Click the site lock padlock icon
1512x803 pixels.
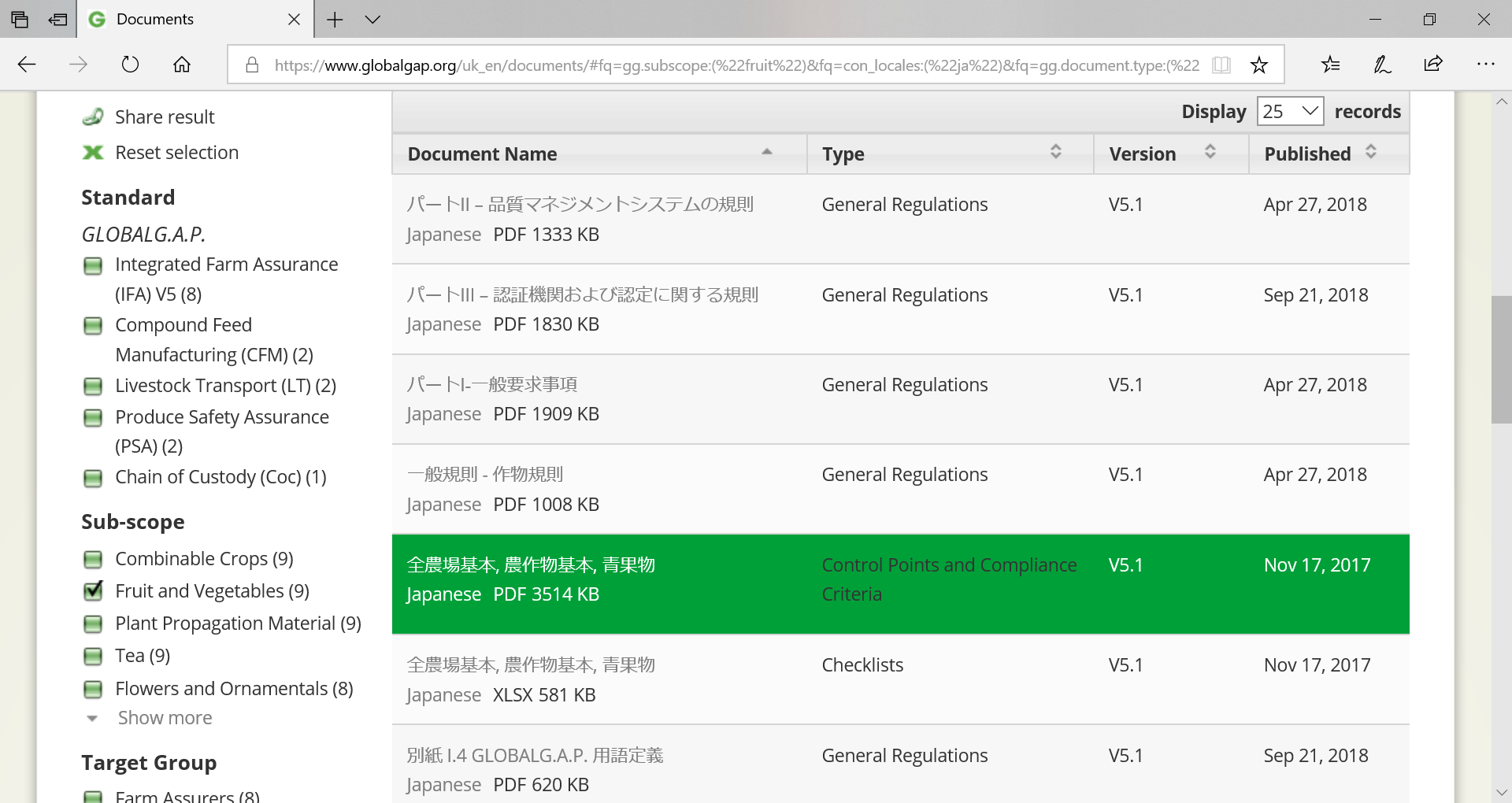[252, 65]
